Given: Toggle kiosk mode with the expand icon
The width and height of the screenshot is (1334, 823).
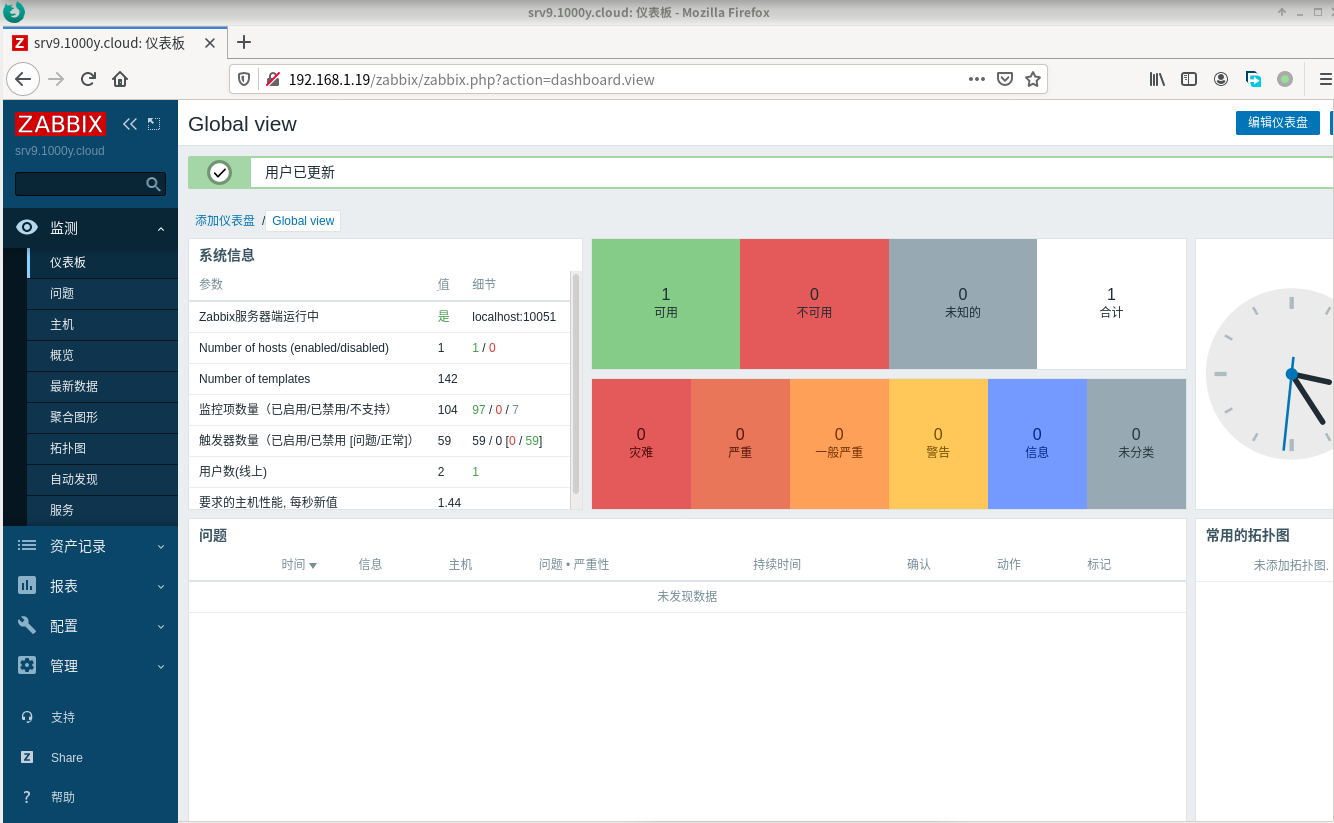Looking at the screenshot, I should coord(153,123).
